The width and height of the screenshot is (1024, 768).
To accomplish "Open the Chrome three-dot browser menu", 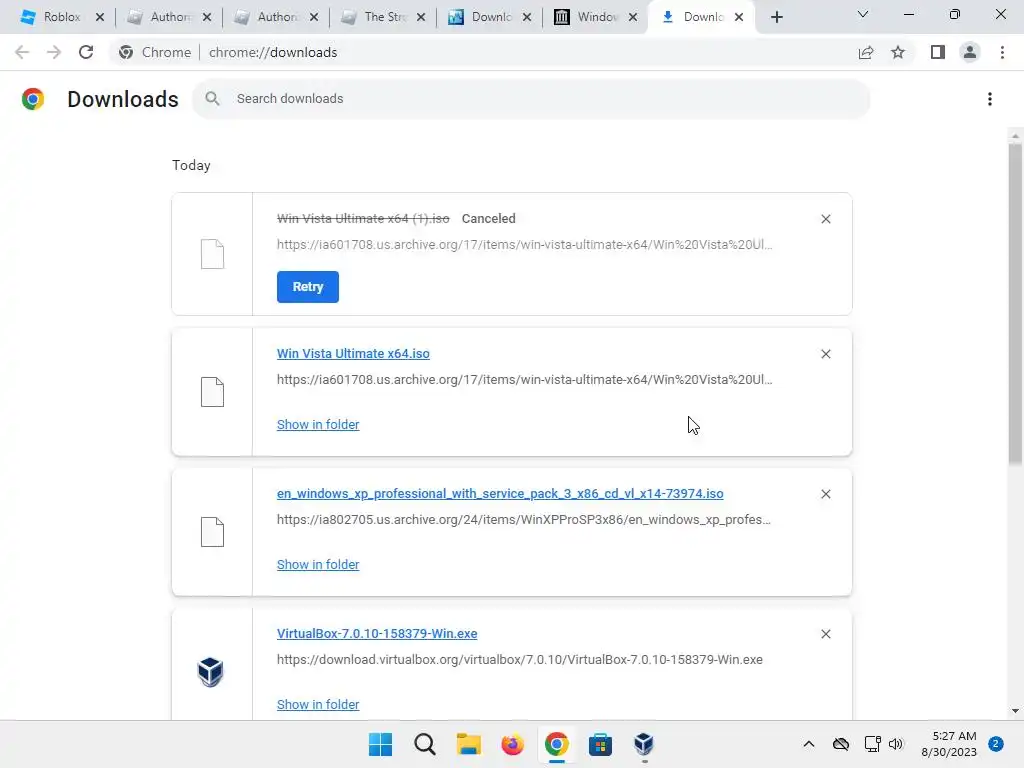I will [x=1002, y=52].
